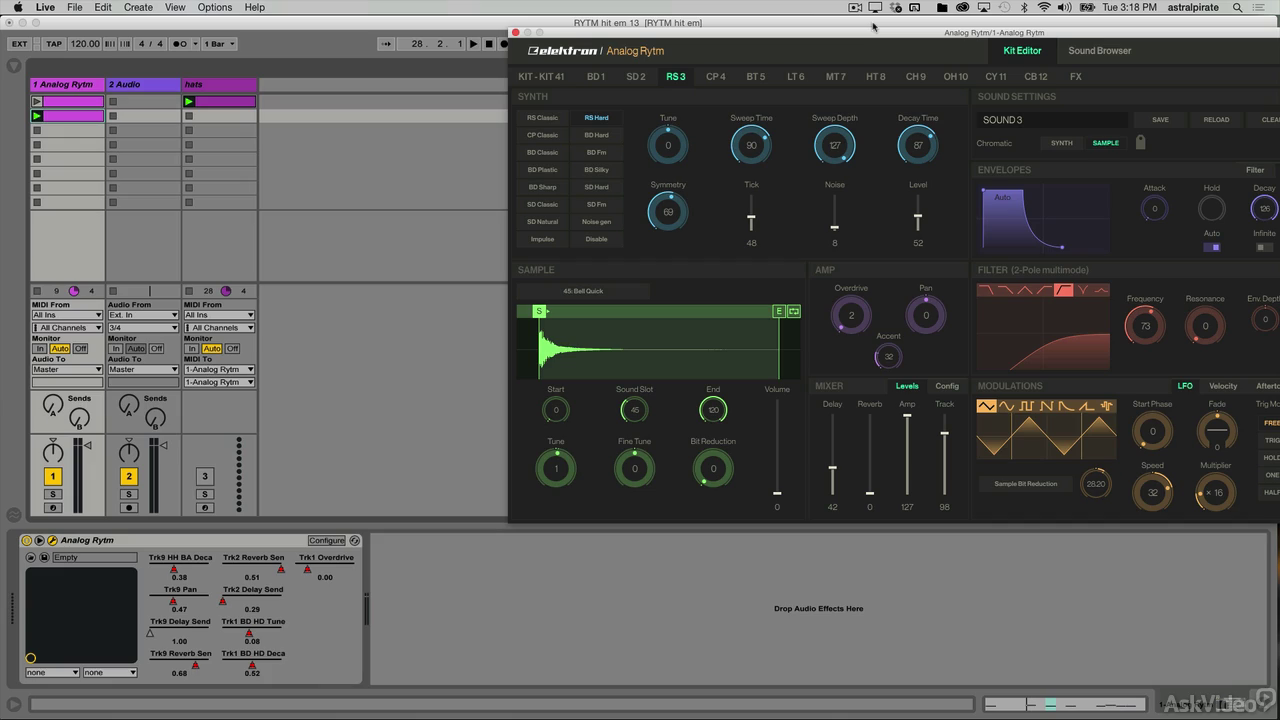Arm track 2 for recording
The height and width of the screenshot is (720, 1280).
tap(129, 508)
